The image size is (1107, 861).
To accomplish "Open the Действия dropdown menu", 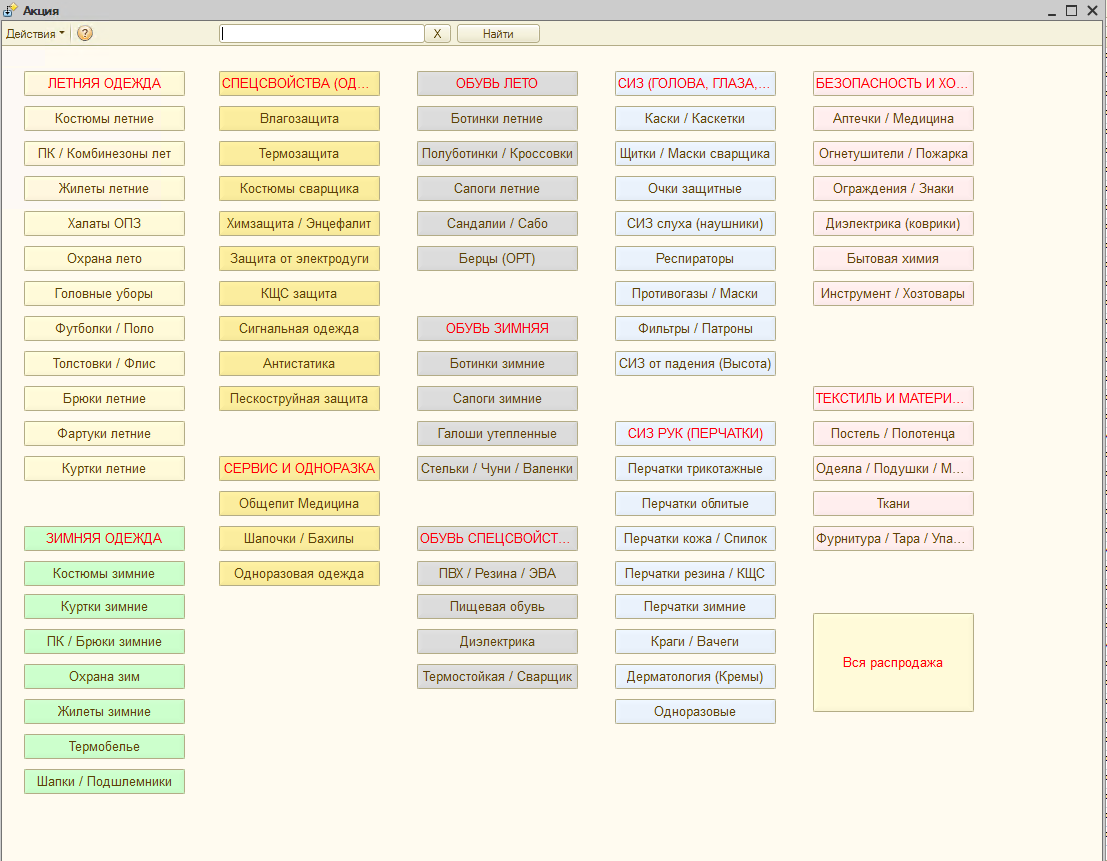I will pyautogui.click(x=35, y=33).
